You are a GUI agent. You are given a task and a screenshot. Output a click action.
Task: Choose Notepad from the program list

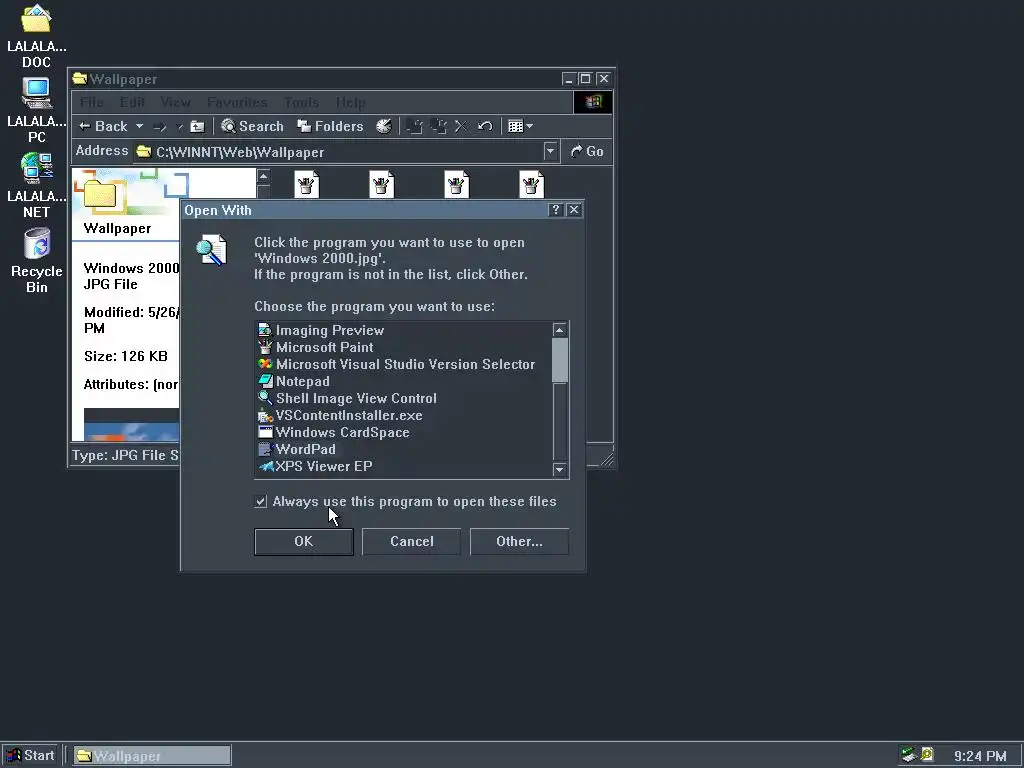[x=294, y=381]
